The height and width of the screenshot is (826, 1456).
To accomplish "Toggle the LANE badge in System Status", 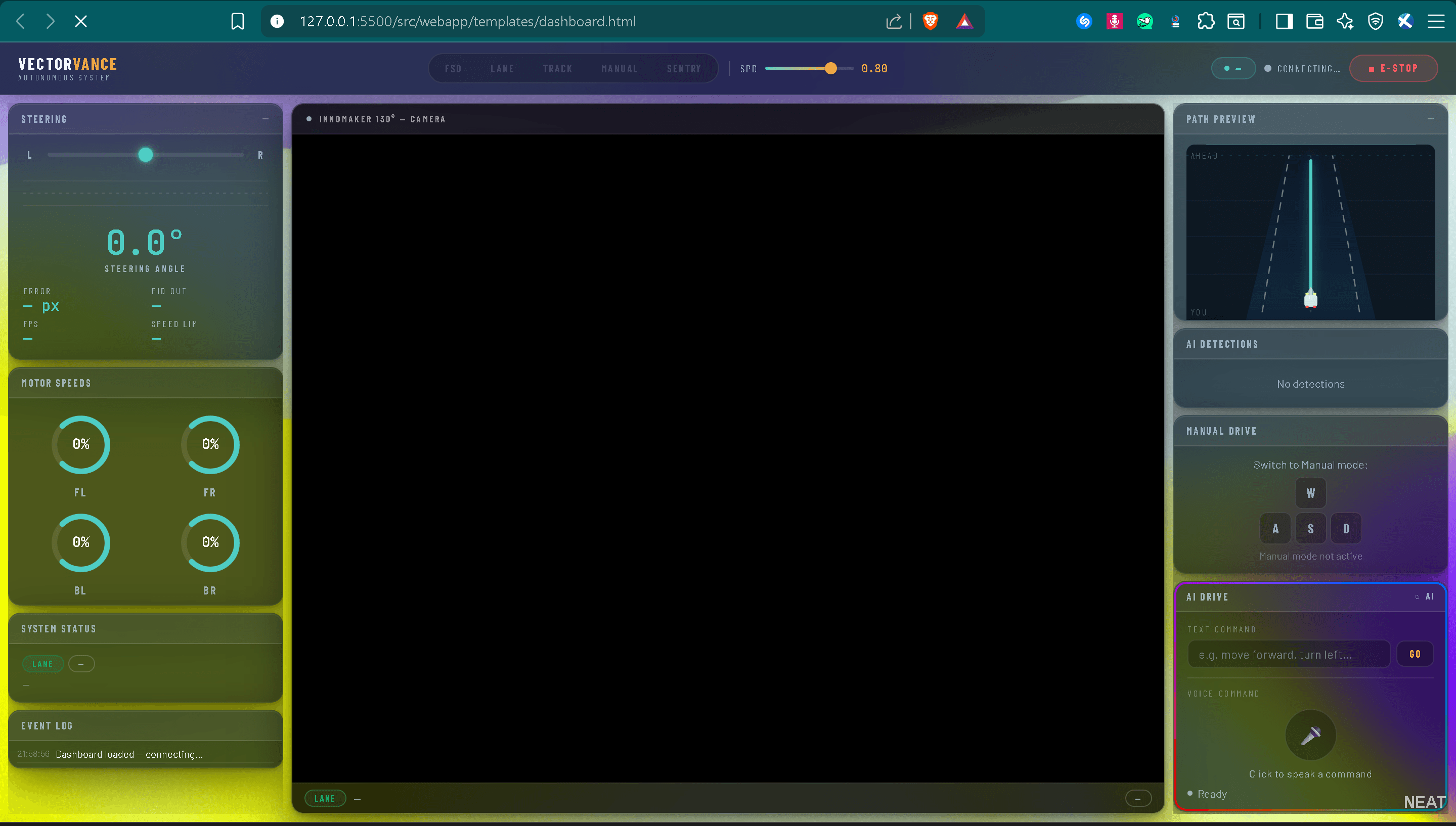I will 42,664.
